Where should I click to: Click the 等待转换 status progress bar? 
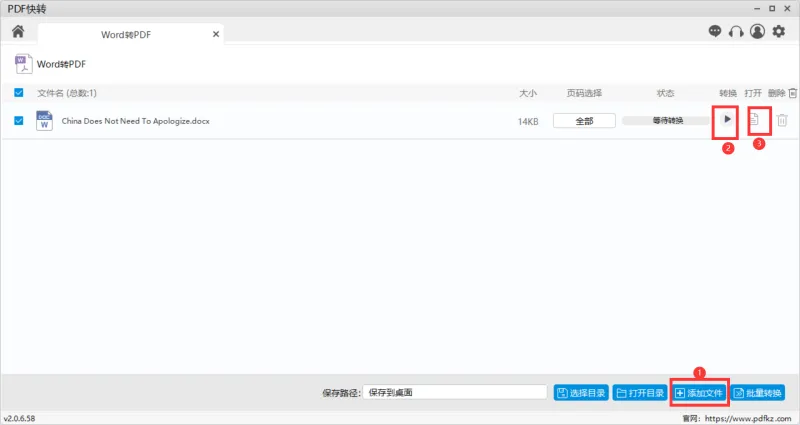[x=666, y=120]
